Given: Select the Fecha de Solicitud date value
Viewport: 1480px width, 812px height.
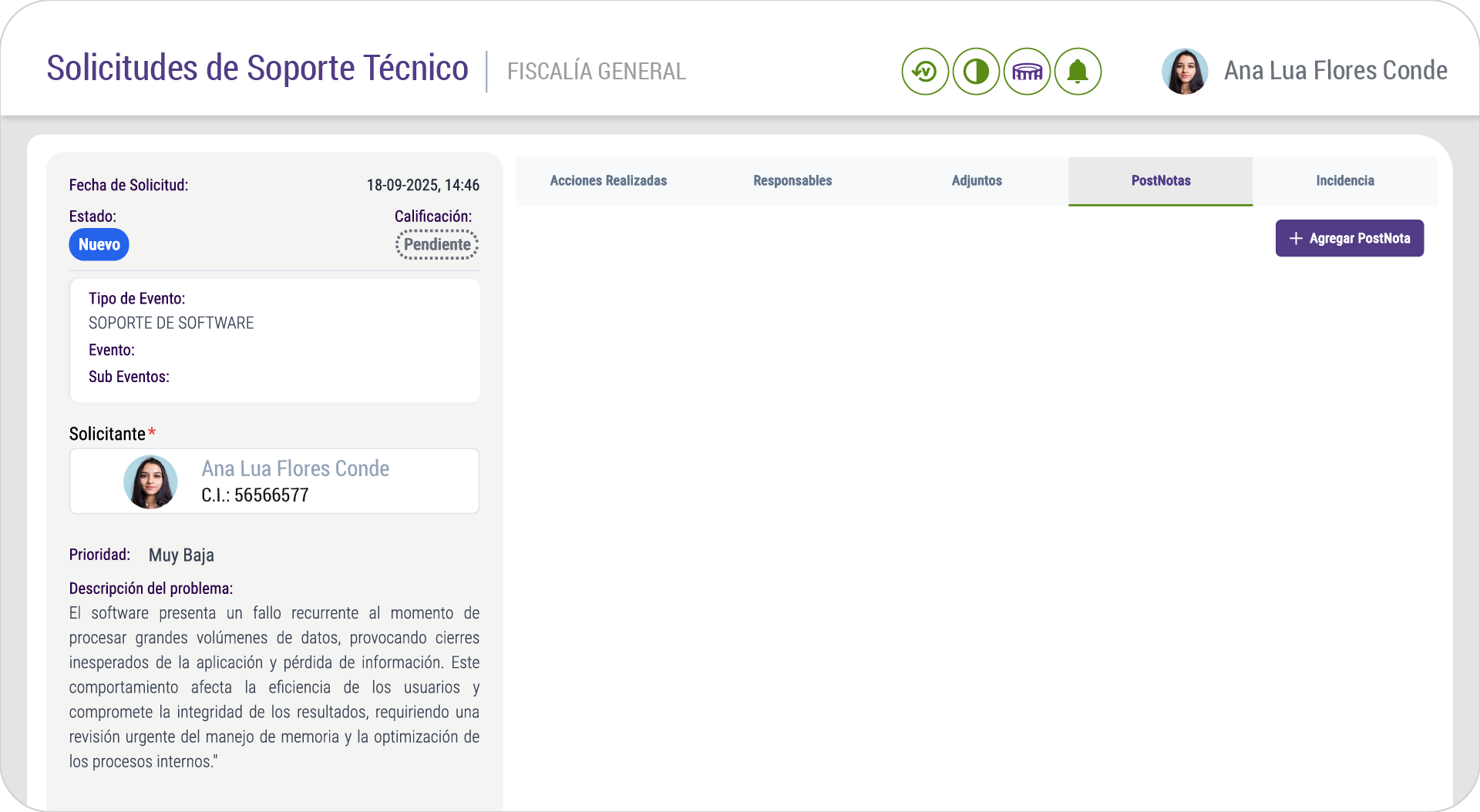Looking at the screenshot, I should 422,185.
